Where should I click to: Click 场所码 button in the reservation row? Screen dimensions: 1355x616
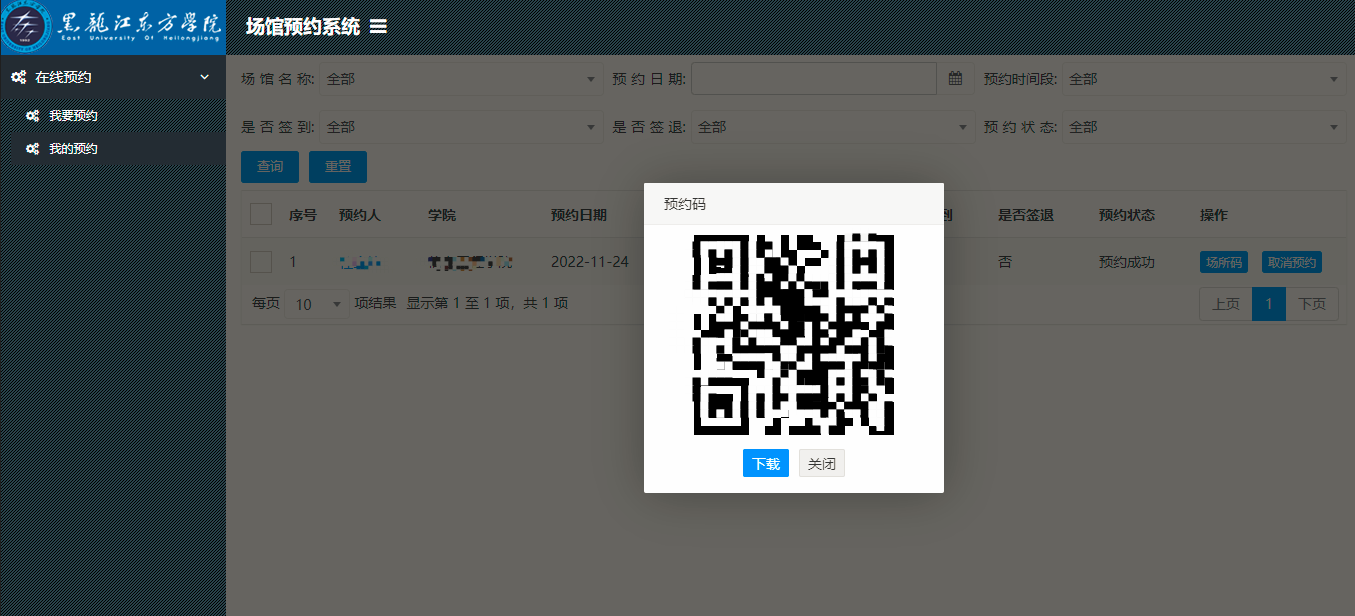pos(1224,263)
